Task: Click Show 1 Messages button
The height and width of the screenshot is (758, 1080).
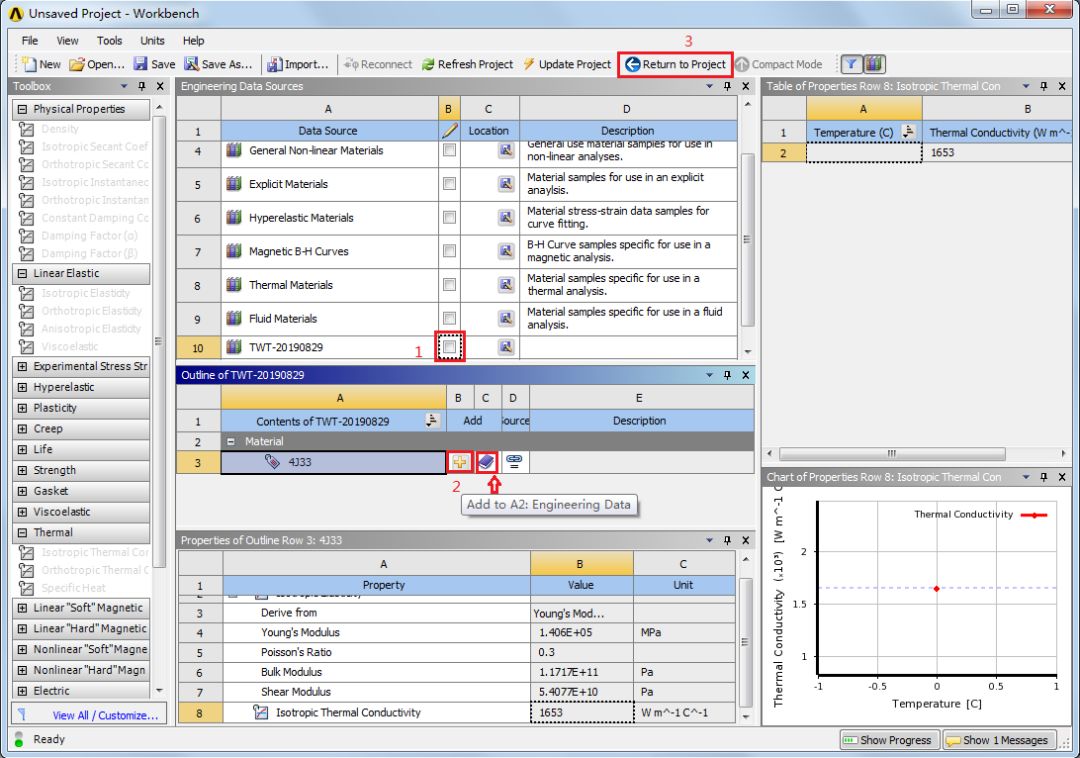Action: [999, 740]
